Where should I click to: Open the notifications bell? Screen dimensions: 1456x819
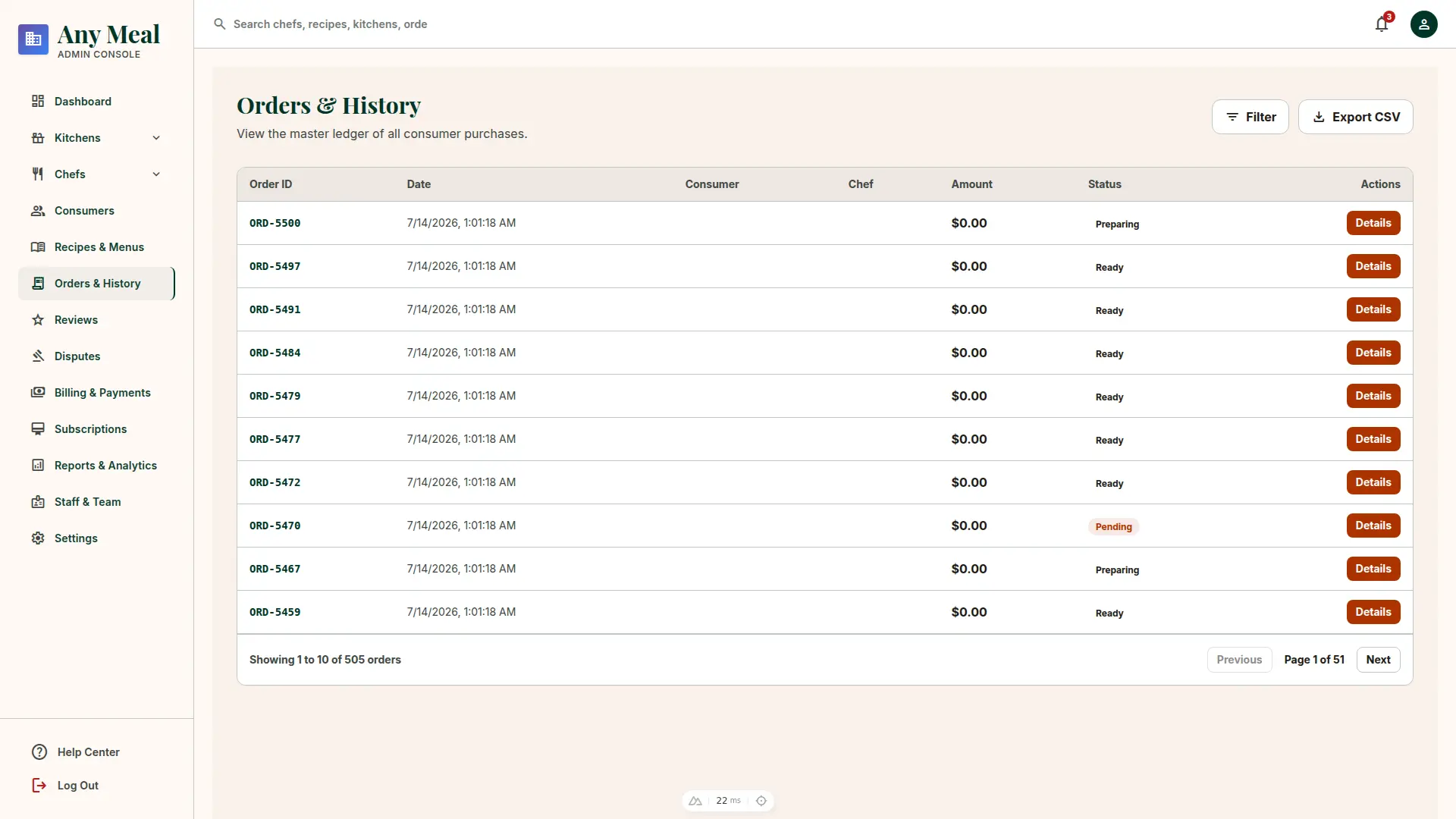click(1382, 24)
